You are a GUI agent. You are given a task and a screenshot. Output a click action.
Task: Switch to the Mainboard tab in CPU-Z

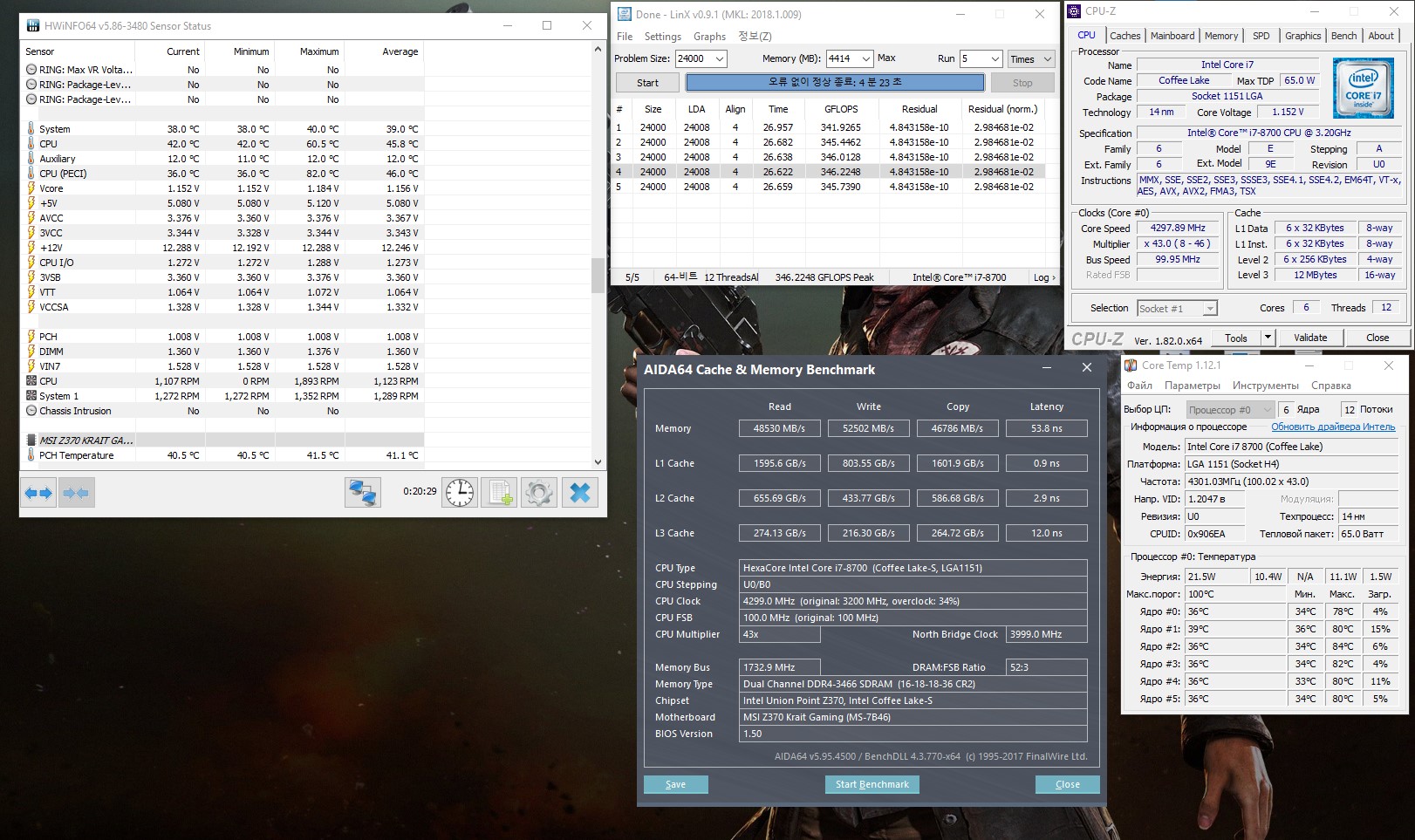tap(1172, 36)
